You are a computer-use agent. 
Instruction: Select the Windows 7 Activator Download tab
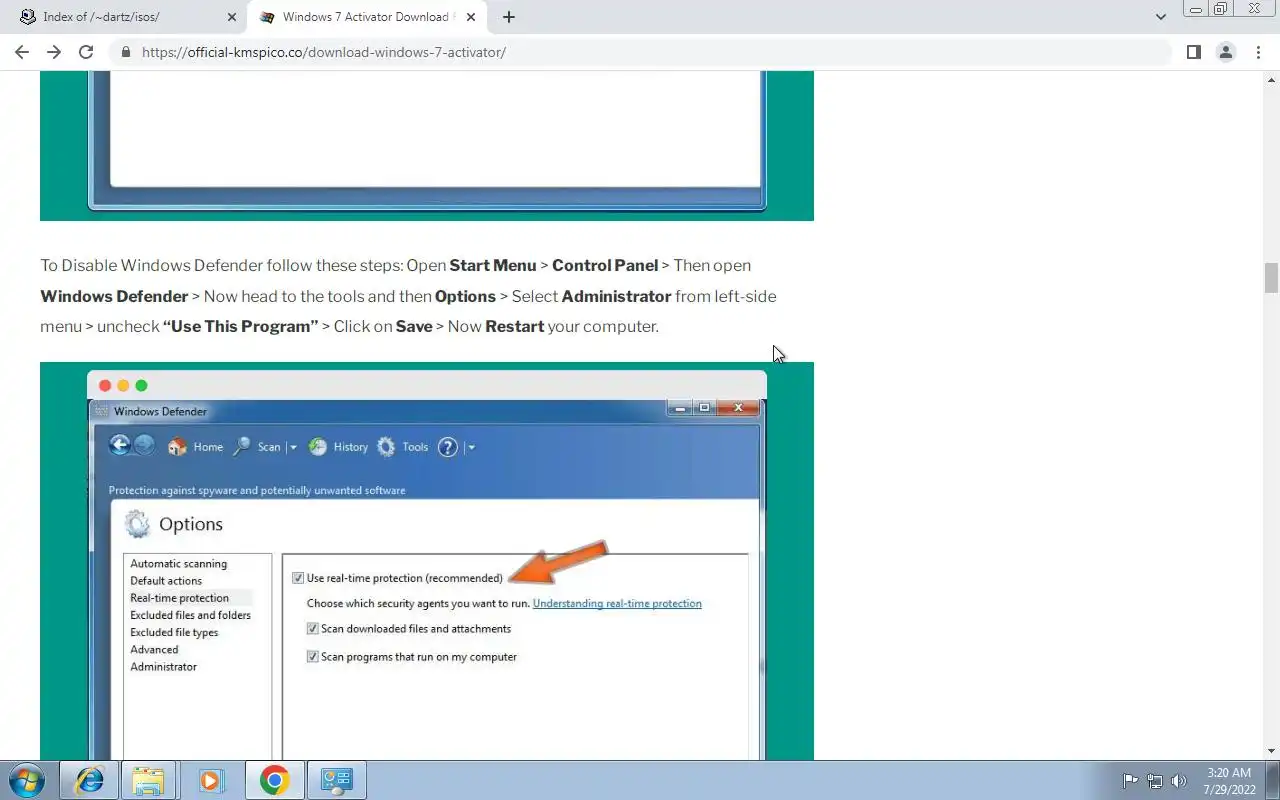(367, 17)
